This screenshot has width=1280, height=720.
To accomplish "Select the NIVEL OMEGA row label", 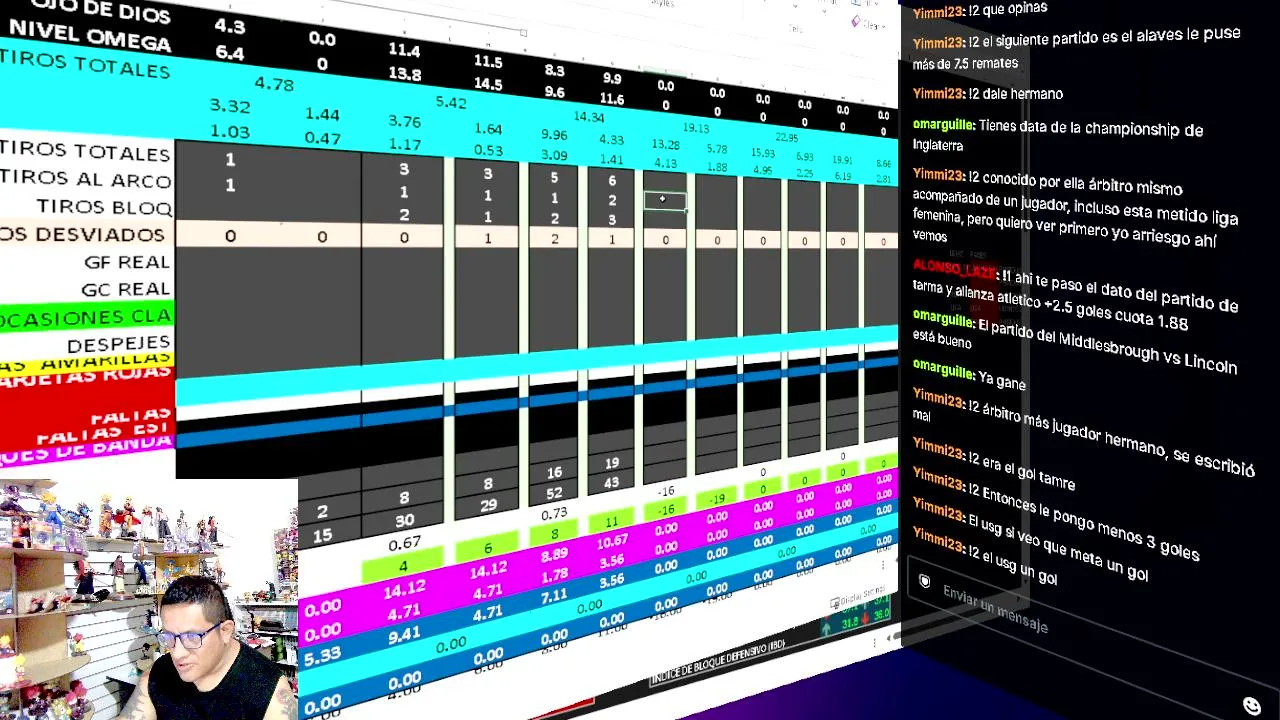I will coord(88,37).
